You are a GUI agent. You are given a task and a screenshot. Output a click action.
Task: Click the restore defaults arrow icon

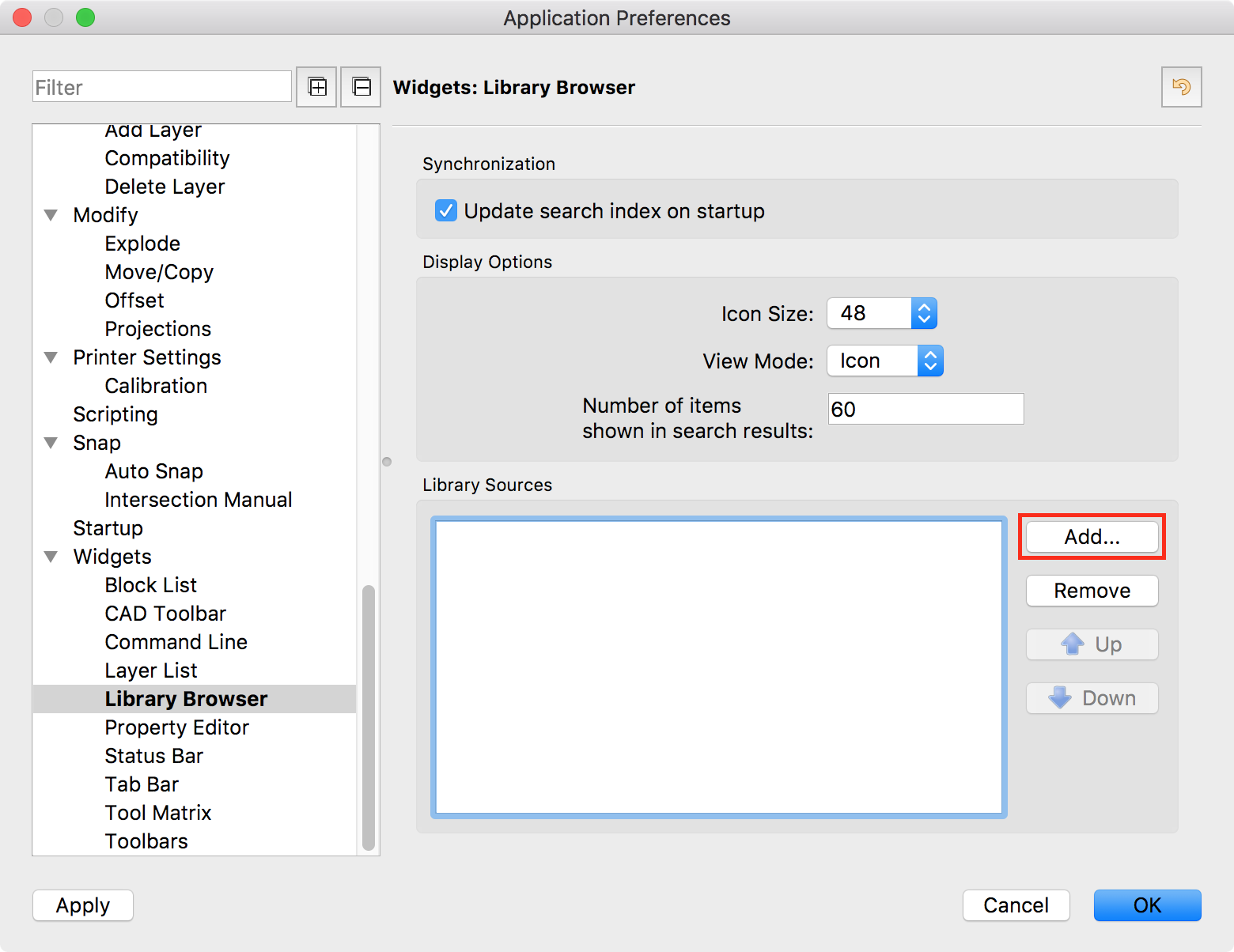(1181, 87)
